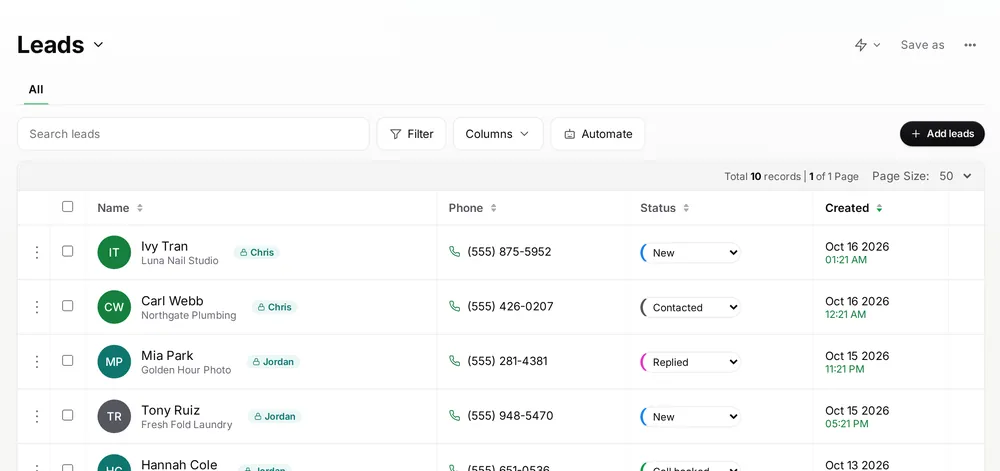Select the checkbox for Carl Webb
This screenshot has height=471, width=1000.
click(x=68, y=306)
